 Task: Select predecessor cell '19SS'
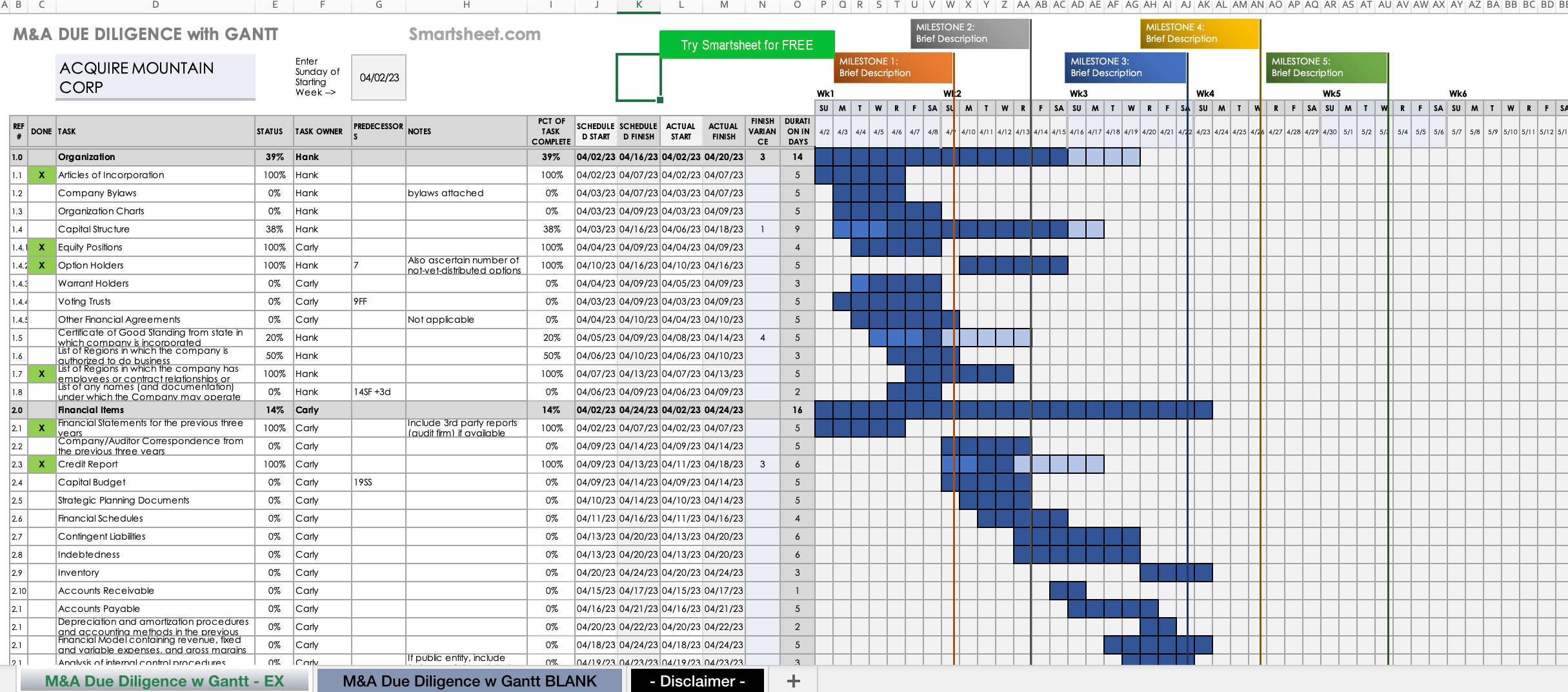tap(379, 482)
